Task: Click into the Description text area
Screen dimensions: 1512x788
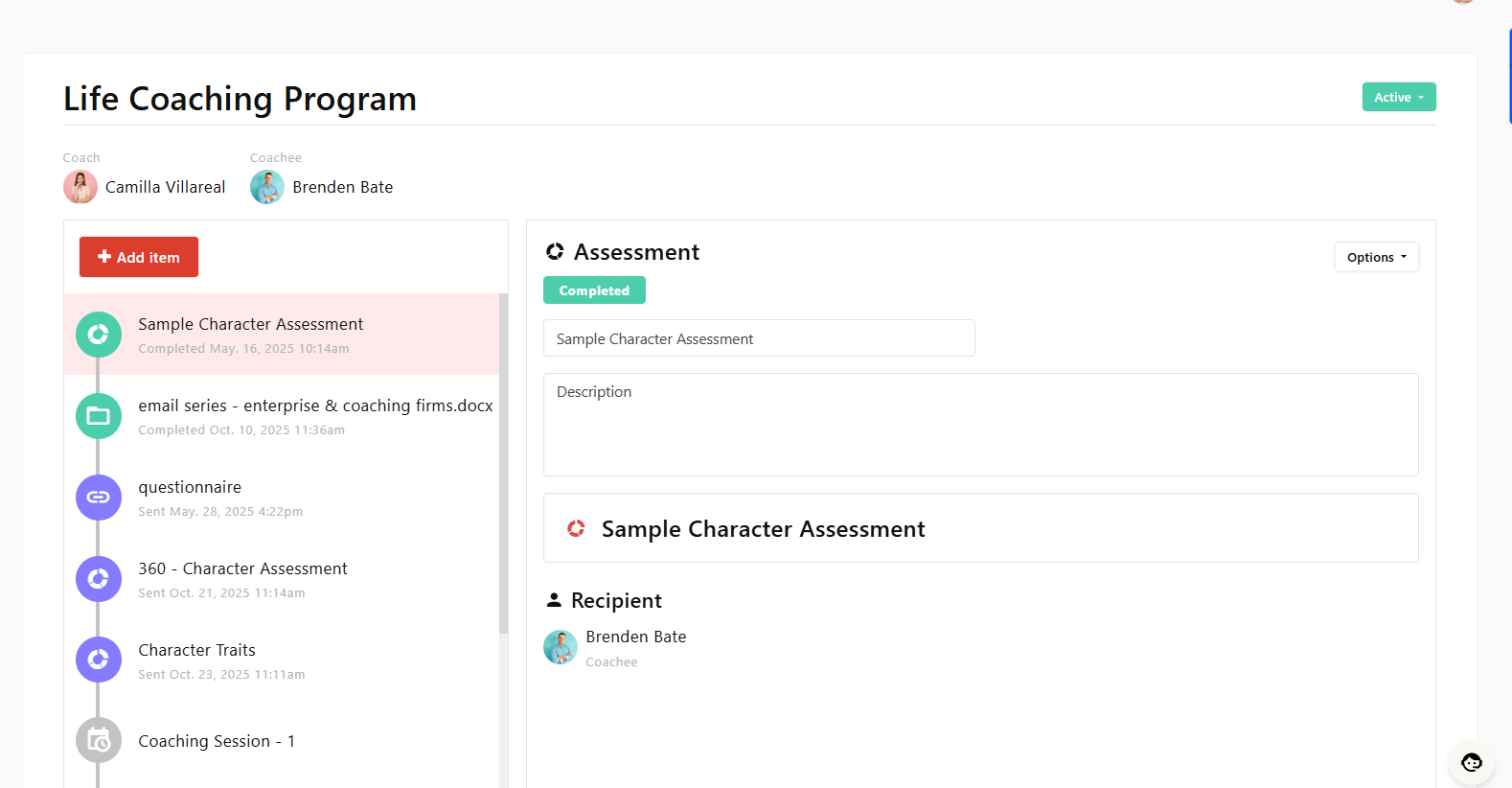Action: coord(980,425)
